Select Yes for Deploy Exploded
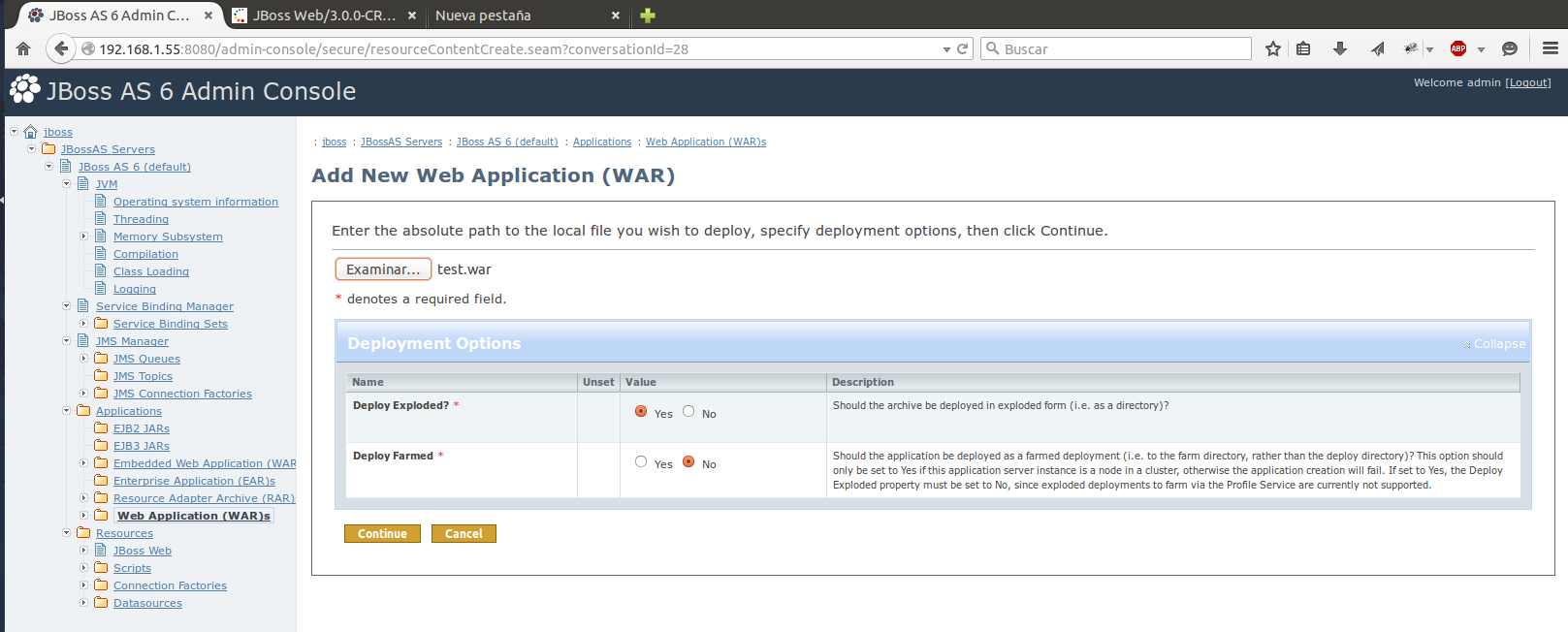Viewport: 1568px width, 632px height. 641,412
